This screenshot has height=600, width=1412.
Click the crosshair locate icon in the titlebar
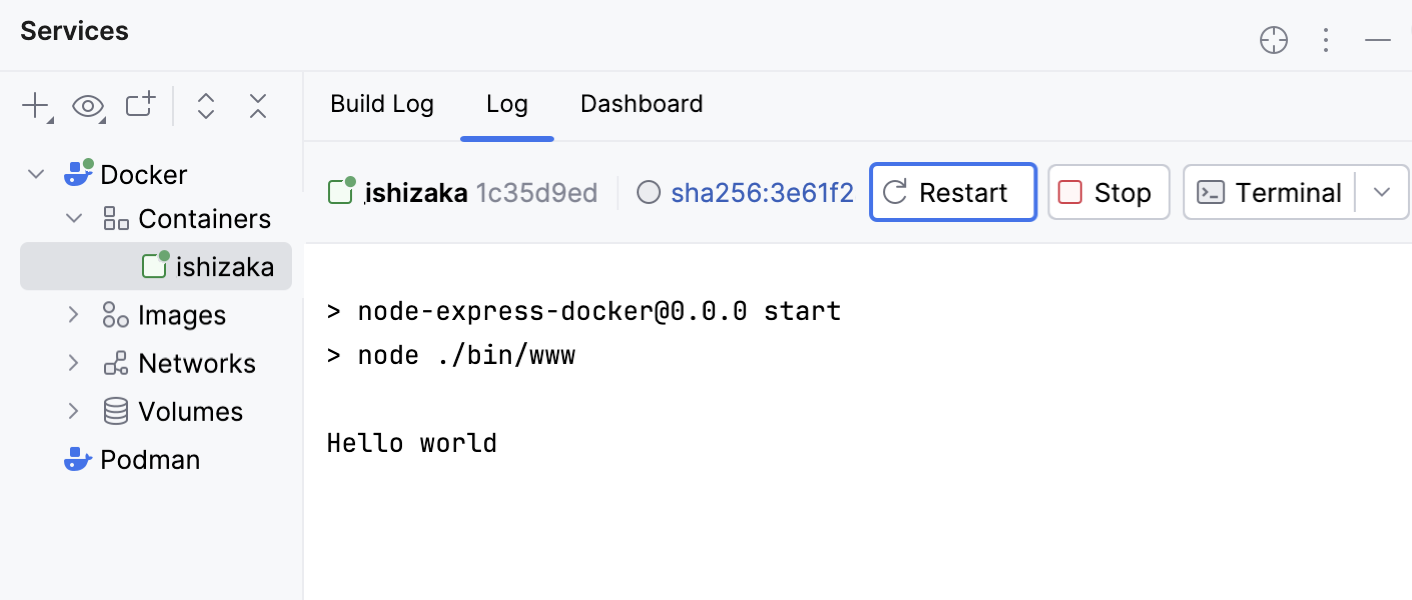click(1273, 40)
